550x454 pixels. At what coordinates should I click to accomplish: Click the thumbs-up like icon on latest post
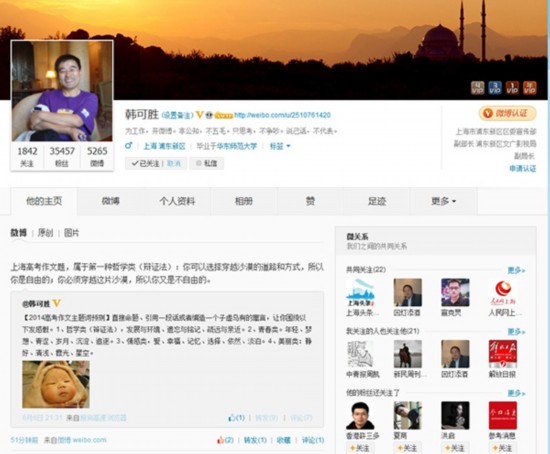point(220,440)
